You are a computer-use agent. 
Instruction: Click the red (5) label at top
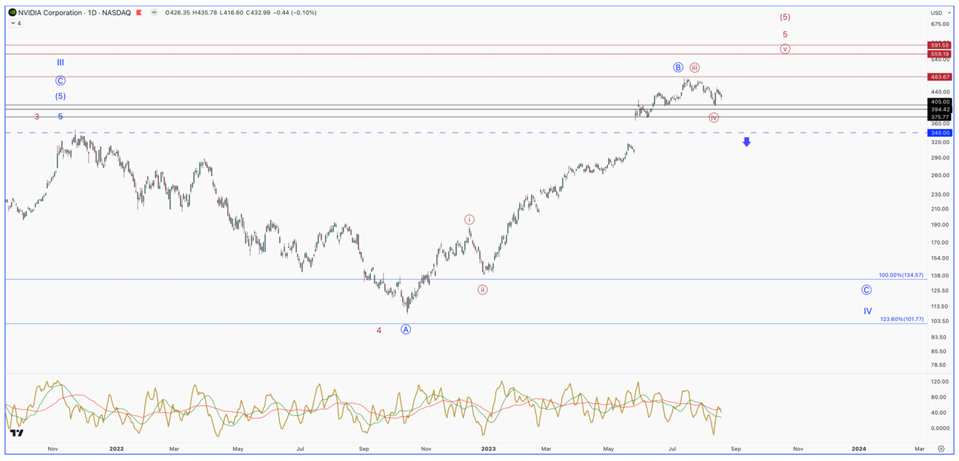785,17
